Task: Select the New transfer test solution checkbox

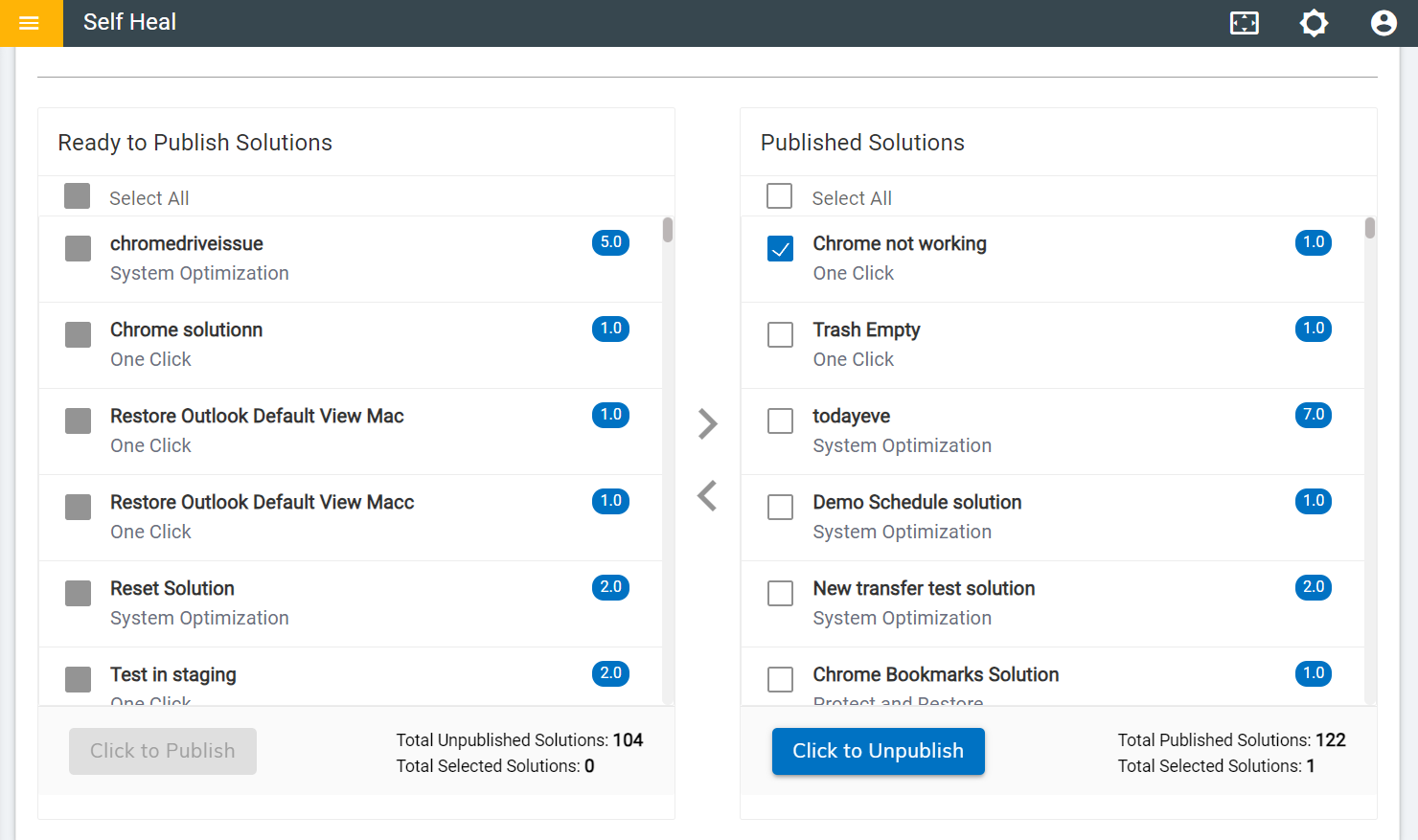Action: point(781,594)
